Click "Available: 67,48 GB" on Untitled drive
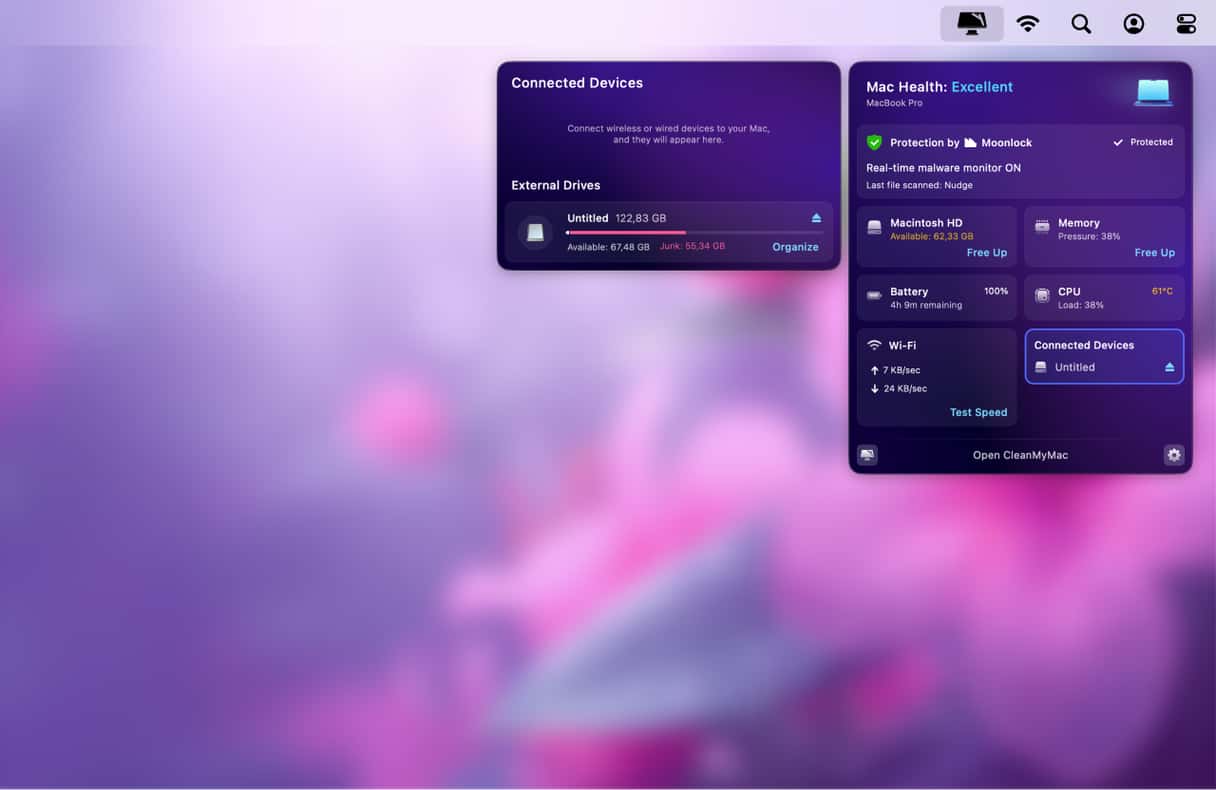Viewport: 1216px width, 790px height. 608,247
